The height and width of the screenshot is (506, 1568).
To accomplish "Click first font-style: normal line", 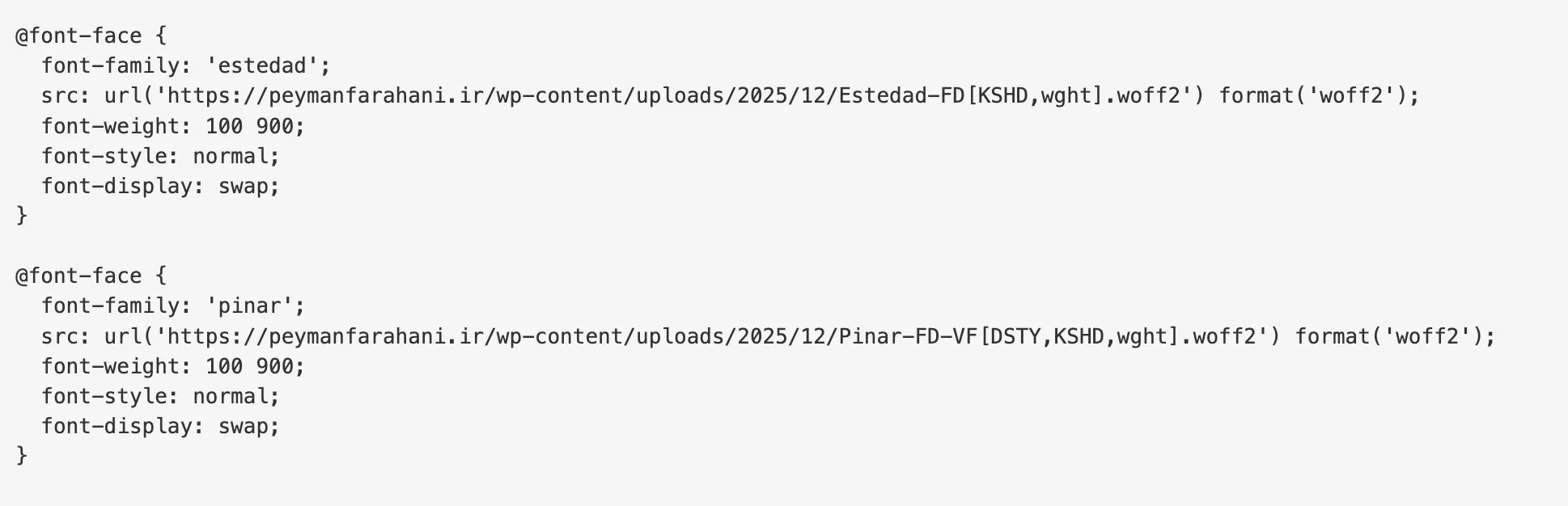I will tap(159, 156).
